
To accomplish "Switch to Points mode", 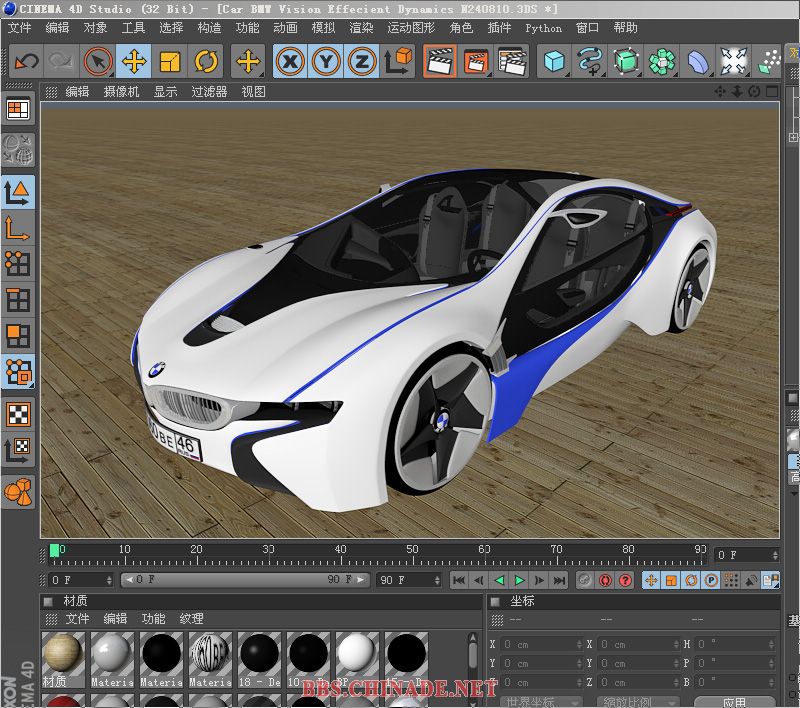I will [x=18, y=264].
